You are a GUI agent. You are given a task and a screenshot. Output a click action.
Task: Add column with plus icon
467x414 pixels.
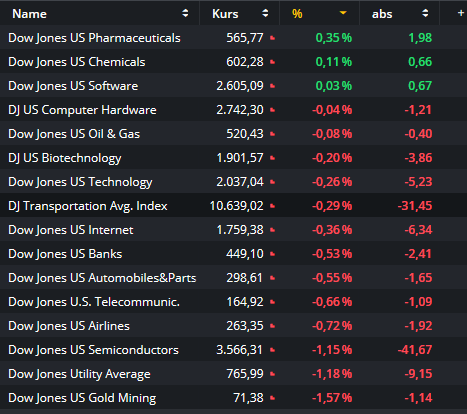tap(461, 13)
